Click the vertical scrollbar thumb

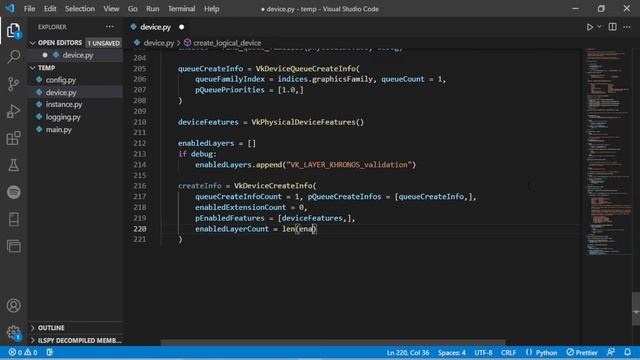point(636,309)
